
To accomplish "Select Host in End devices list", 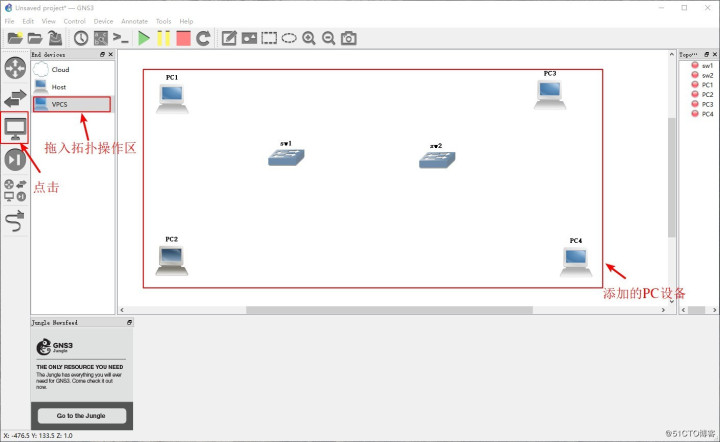I will [73, 87].
